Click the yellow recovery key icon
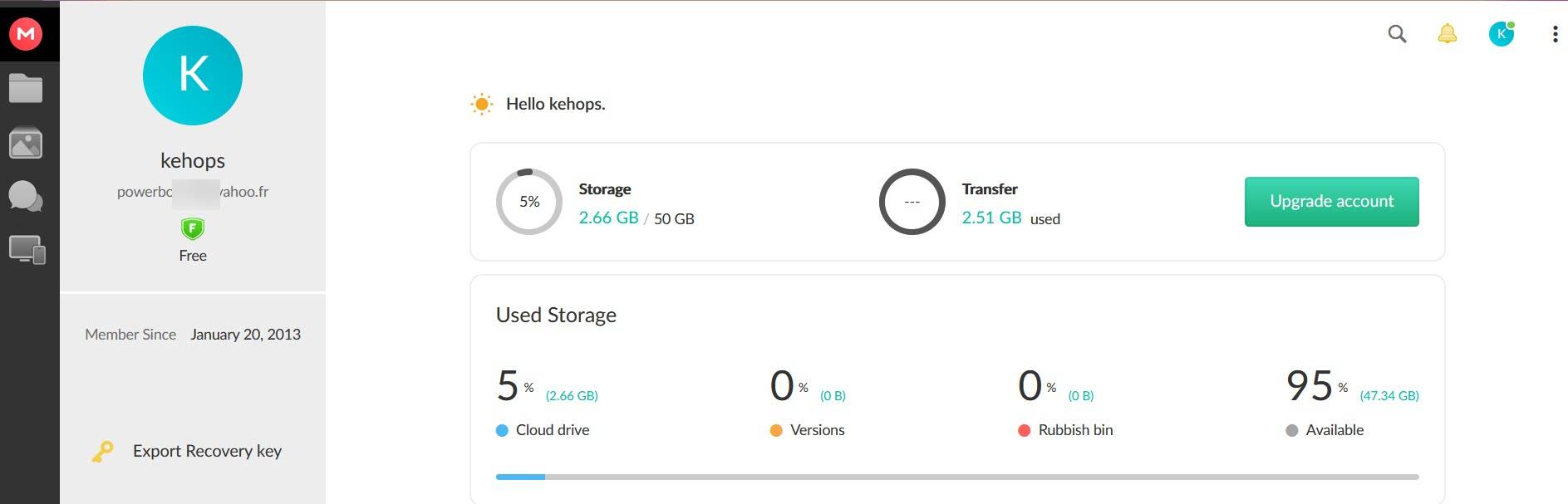This screenshot has height=504, width=1568. coord(102,452)
